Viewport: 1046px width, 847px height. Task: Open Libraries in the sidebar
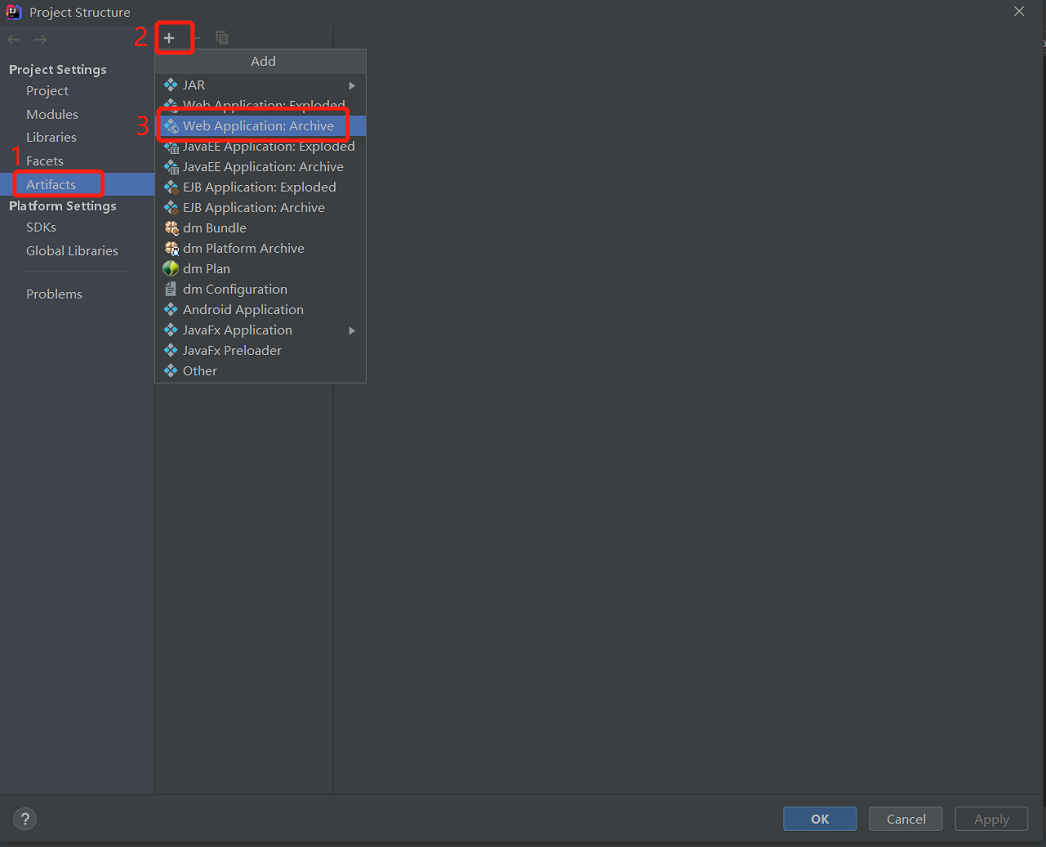(x=77, y=137)
